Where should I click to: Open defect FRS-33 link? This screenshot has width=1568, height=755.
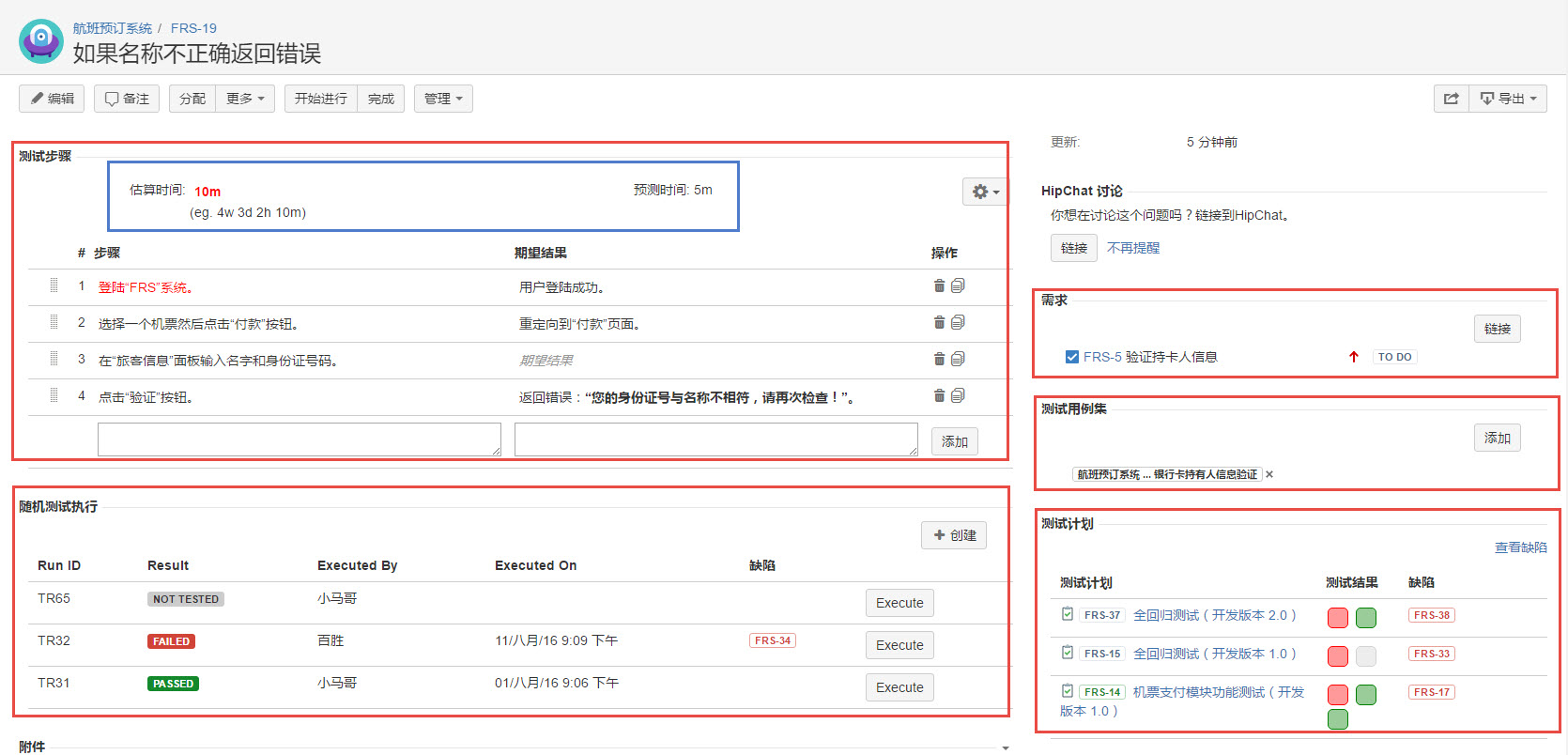point(1432,654)
